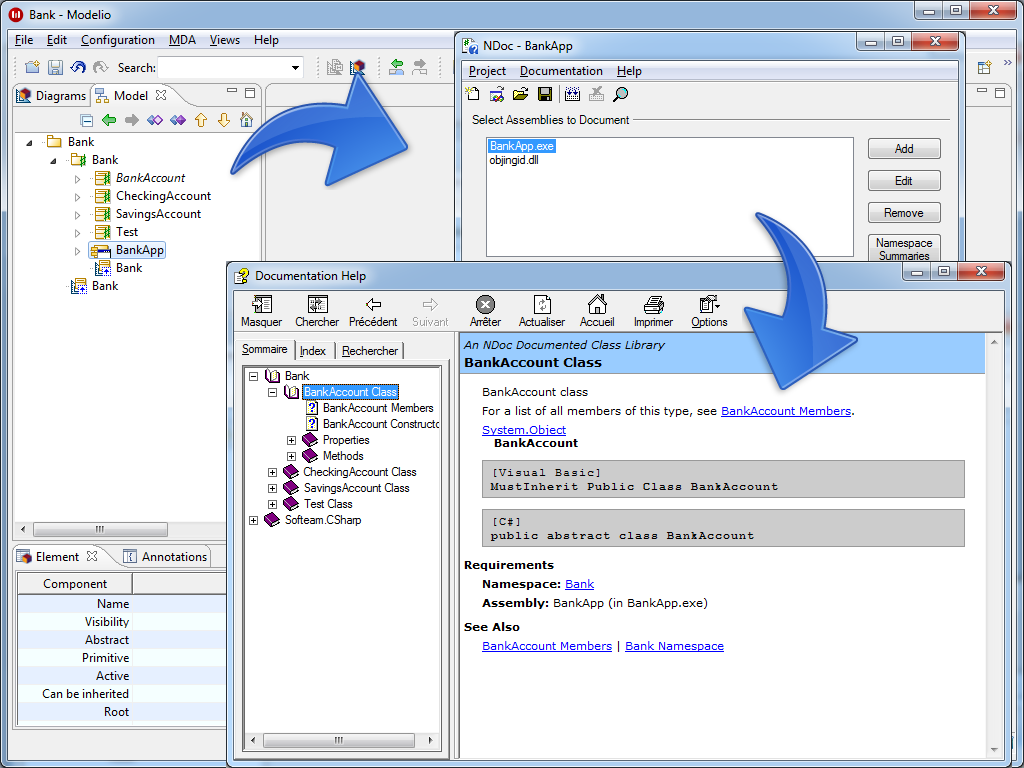
Task: Expand CheckingAccount Class in help tree
Action: point(272,472)
